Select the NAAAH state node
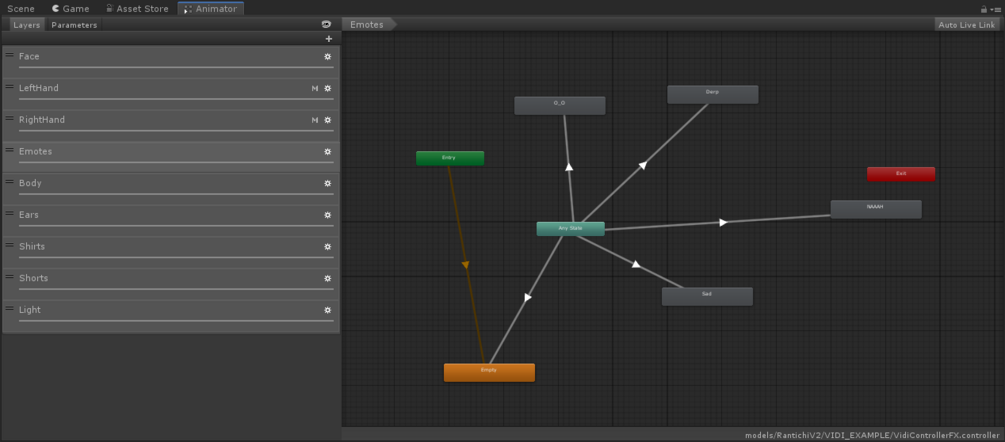Screen dimensions: 1005x442 click(876, 209)
